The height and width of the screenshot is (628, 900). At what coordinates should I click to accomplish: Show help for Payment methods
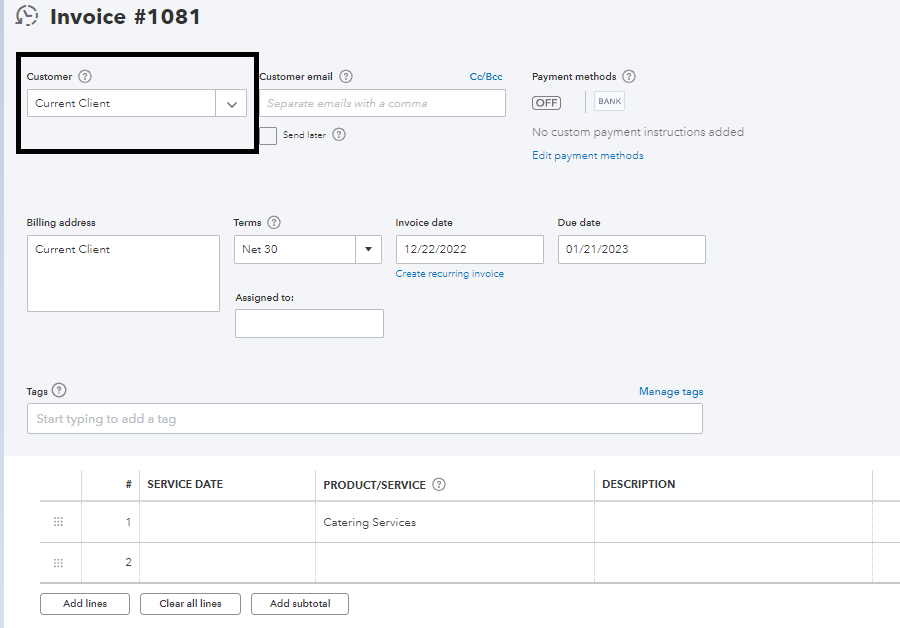pos(629,76)
